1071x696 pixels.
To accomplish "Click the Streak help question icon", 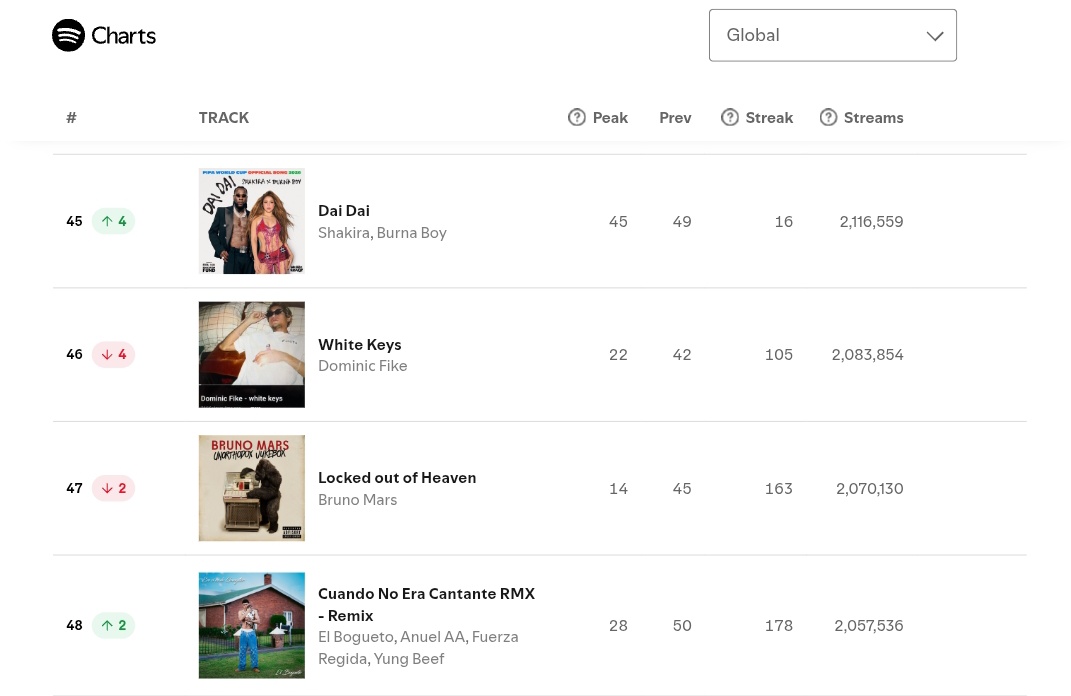I will [729, 117].
